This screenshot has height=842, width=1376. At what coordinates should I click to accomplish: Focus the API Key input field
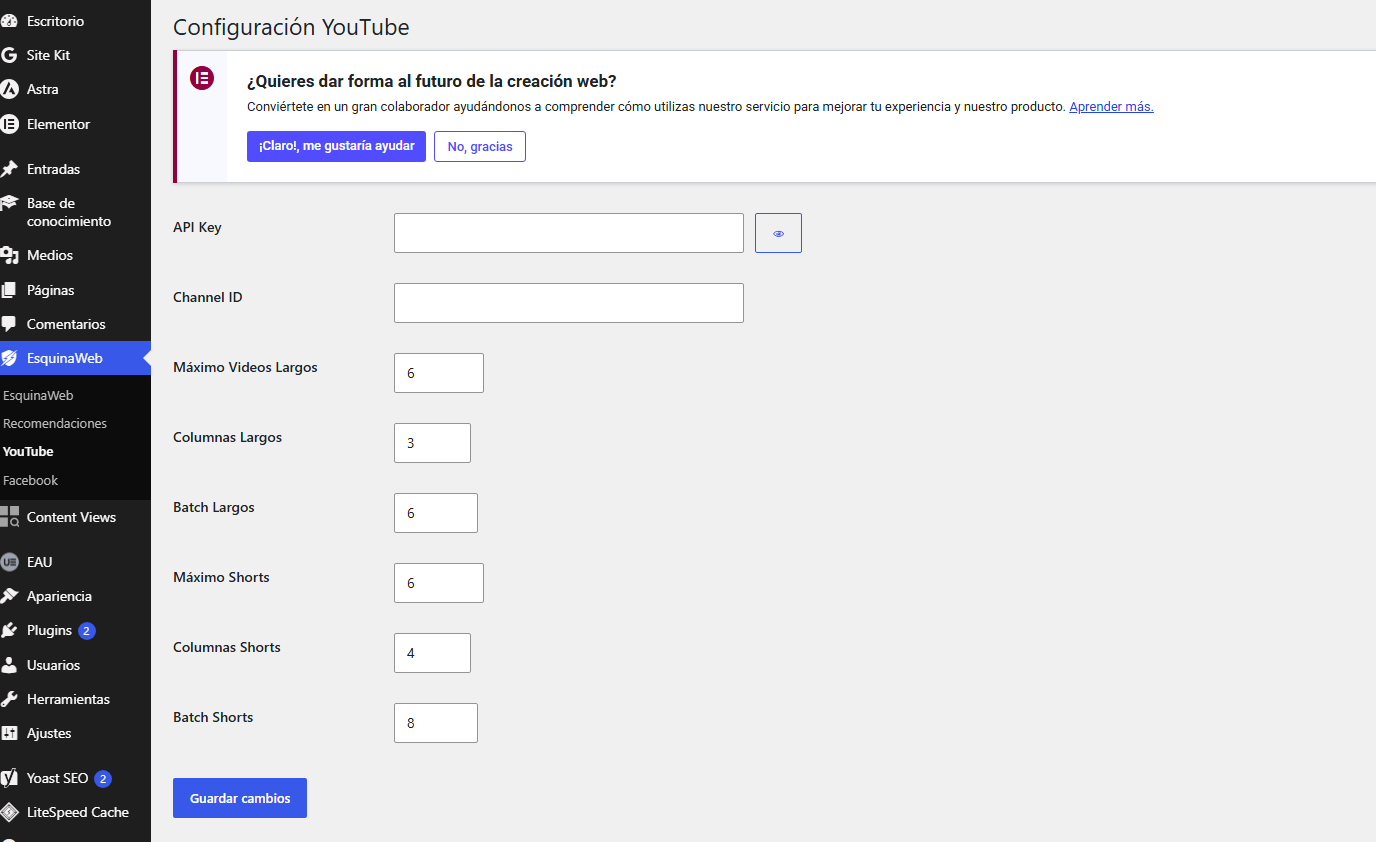point(569,233)
